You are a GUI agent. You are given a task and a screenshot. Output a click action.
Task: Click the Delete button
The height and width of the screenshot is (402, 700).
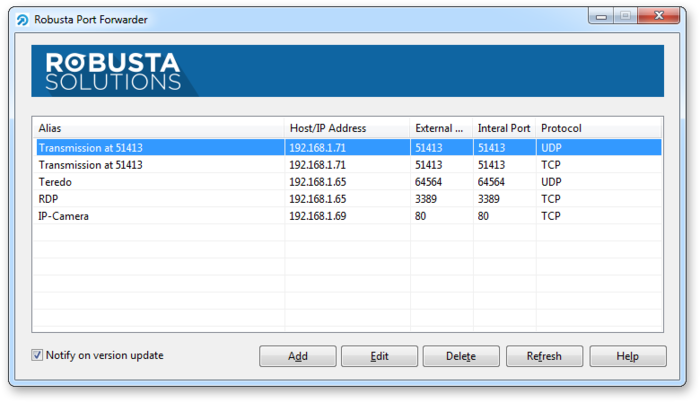pyautogui.click(x=460, y=356)
